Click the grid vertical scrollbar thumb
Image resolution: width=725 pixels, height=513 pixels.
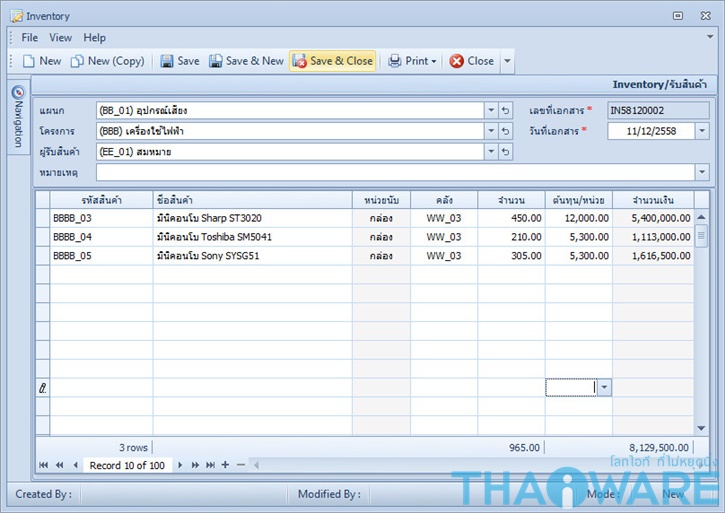701,236
